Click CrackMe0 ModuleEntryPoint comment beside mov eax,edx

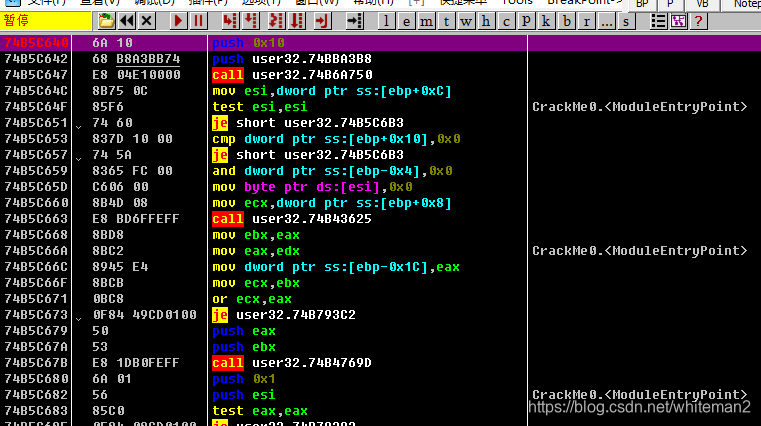pyautogui.click(x=640, y=251)
